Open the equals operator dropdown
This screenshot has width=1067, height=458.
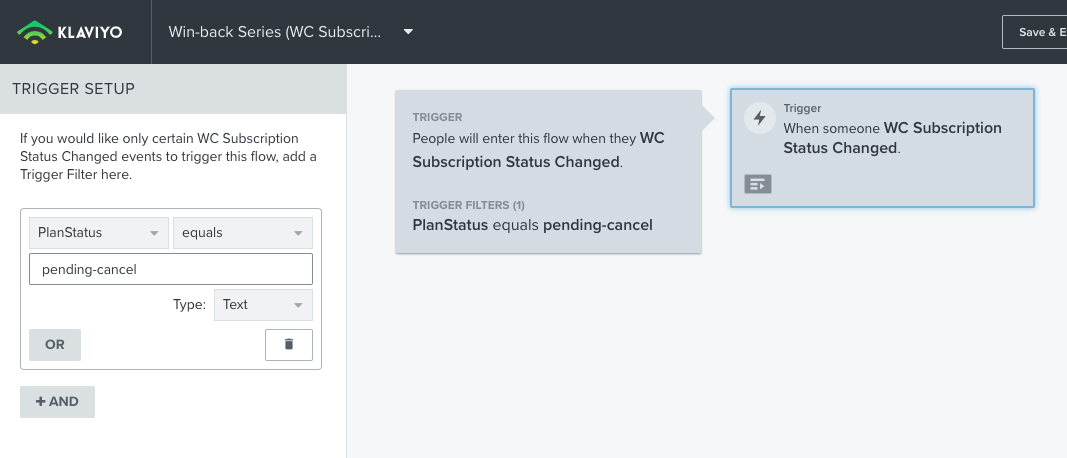pos(243,233)
